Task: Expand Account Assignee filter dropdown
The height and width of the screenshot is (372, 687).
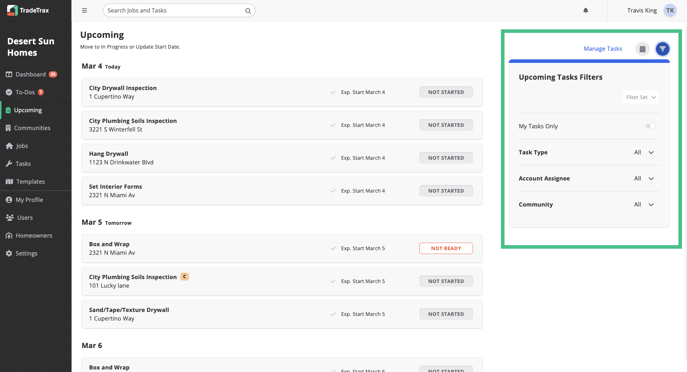Action: tap(644, 179)
